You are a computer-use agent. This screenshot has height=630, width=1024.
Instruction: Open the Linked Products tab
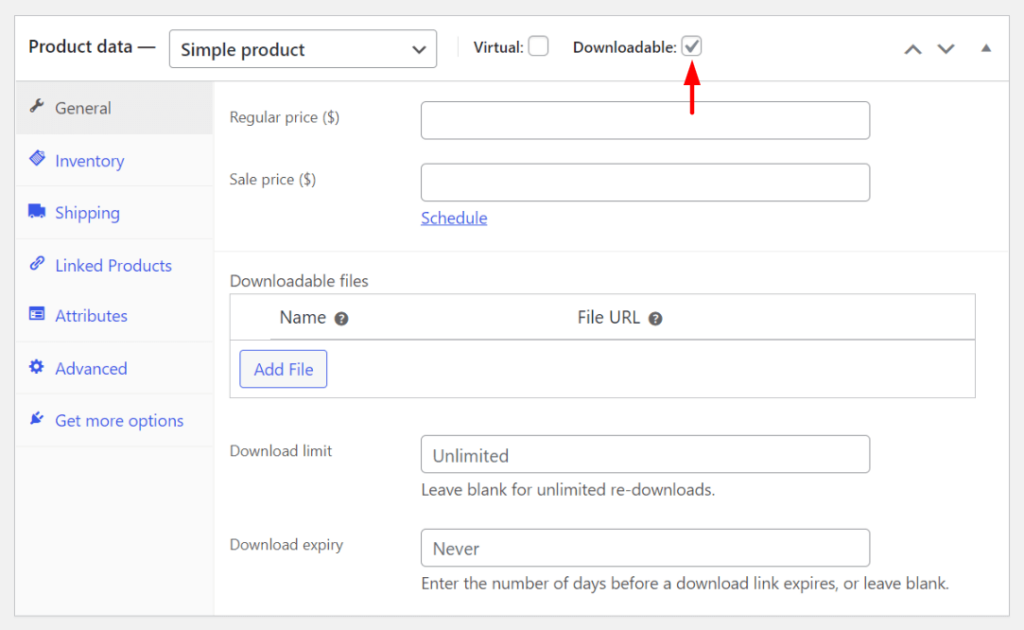pyautogui.click(x=112, y=265)
